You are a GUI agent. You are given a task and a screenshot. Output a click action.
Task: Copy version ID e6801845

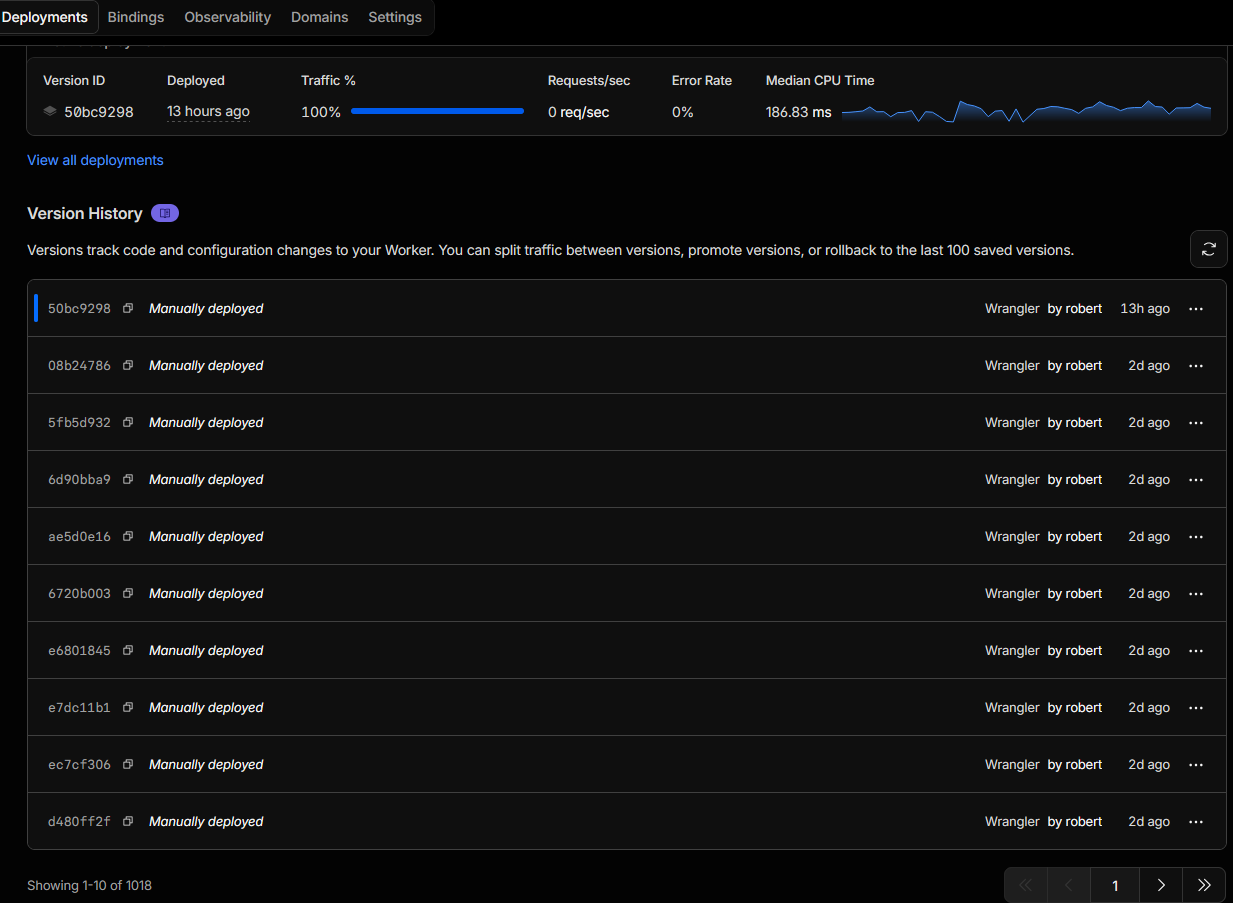(x=128, y=651)
